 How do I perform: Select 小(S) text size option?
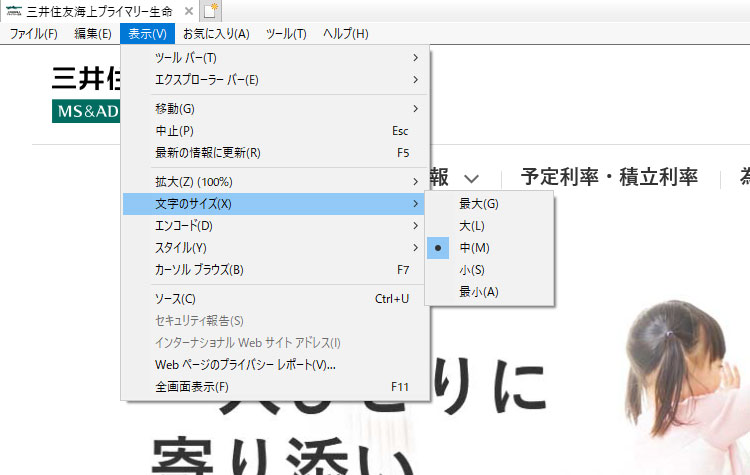coord(472,269)
